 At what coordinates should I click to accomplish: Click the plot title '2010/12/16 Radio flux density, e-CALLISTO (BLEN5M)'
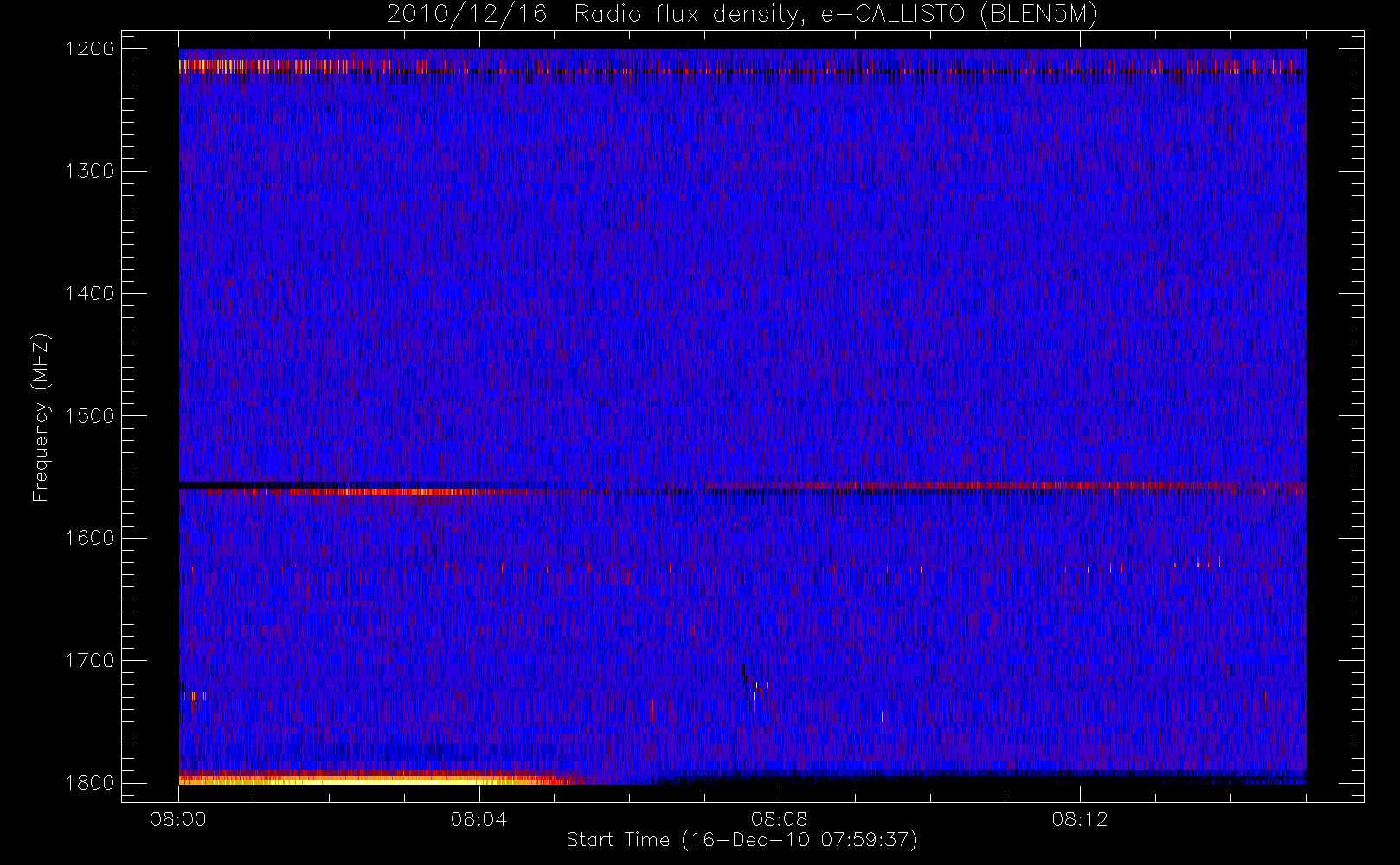point(742,15)
